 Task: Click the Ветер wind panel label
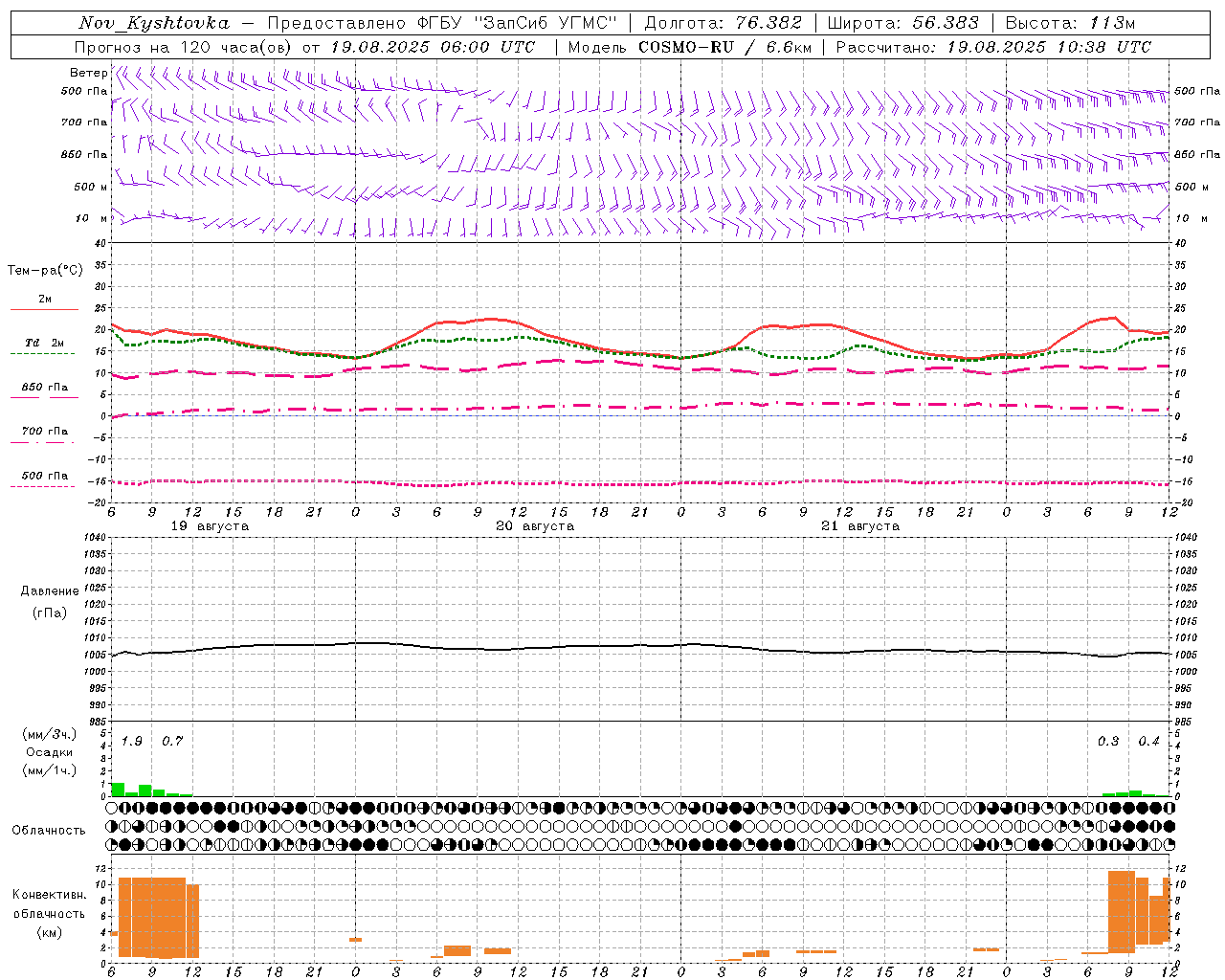[88, 73]
